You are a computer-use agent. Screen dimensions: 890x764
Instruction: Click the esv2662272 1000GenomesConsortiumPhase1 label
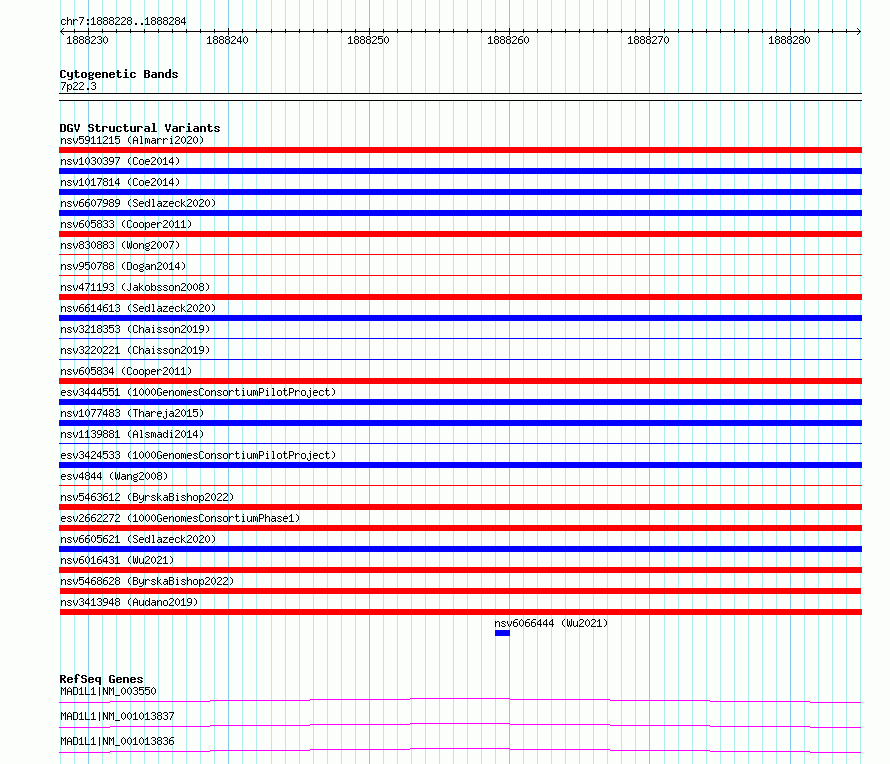point(180,518)
